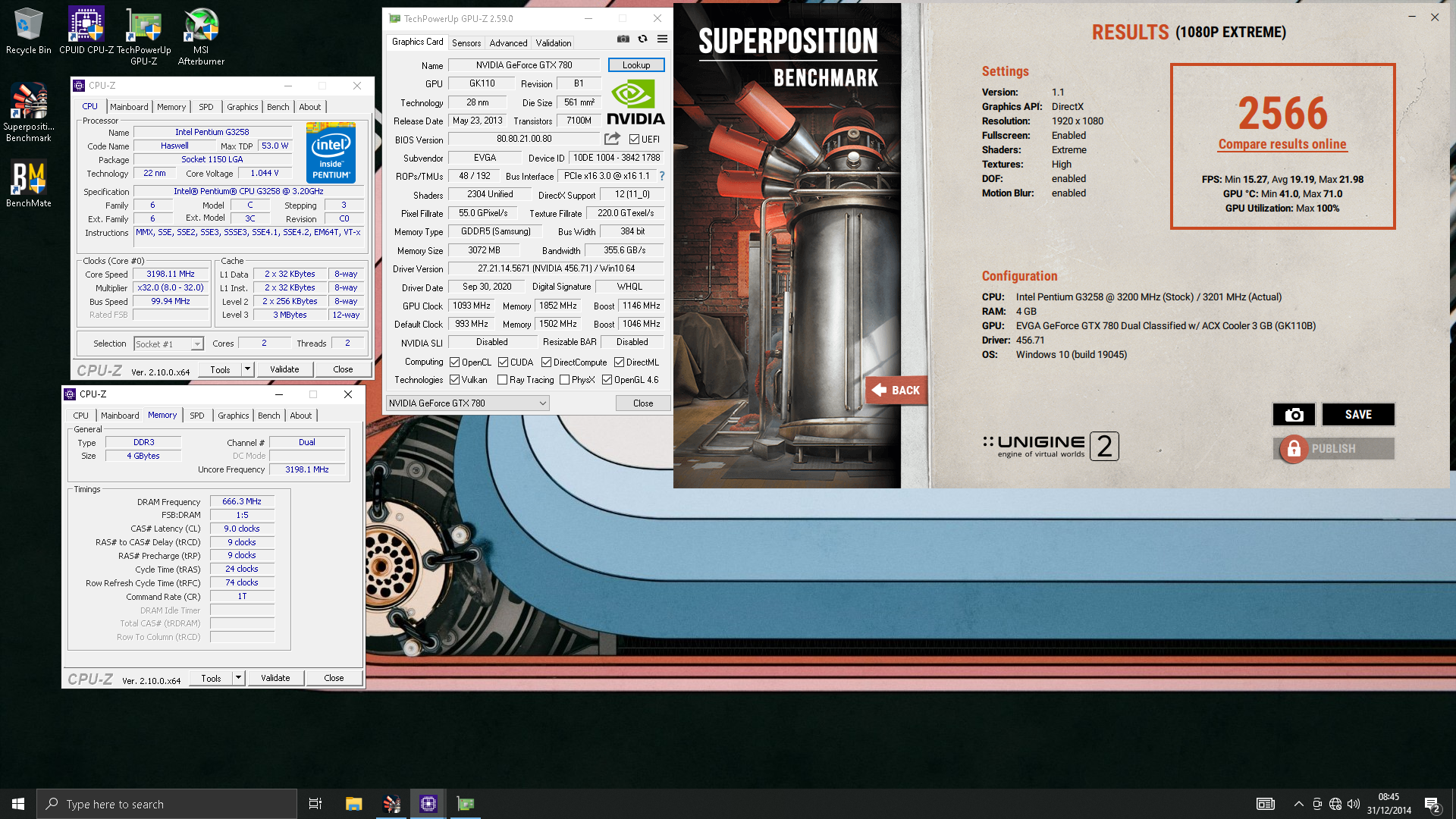Open GPU-Z NVIDIA GeForce GTX 780 dropdown

[467, 403]
